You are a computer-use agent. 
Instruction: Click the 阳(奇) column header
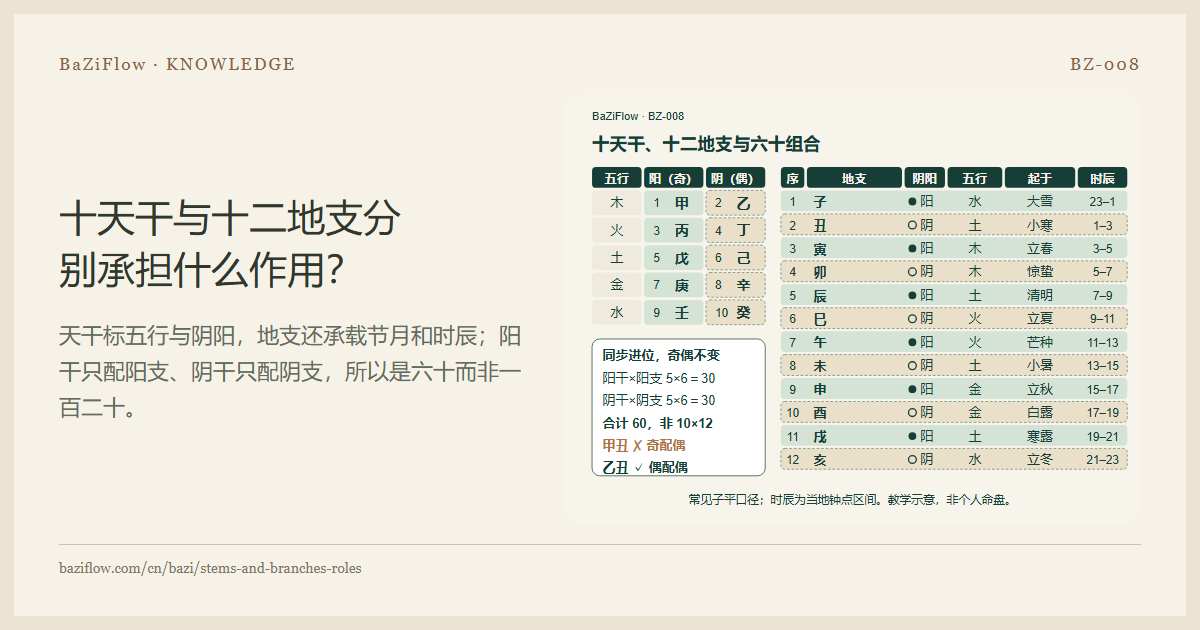pos(673,178)
